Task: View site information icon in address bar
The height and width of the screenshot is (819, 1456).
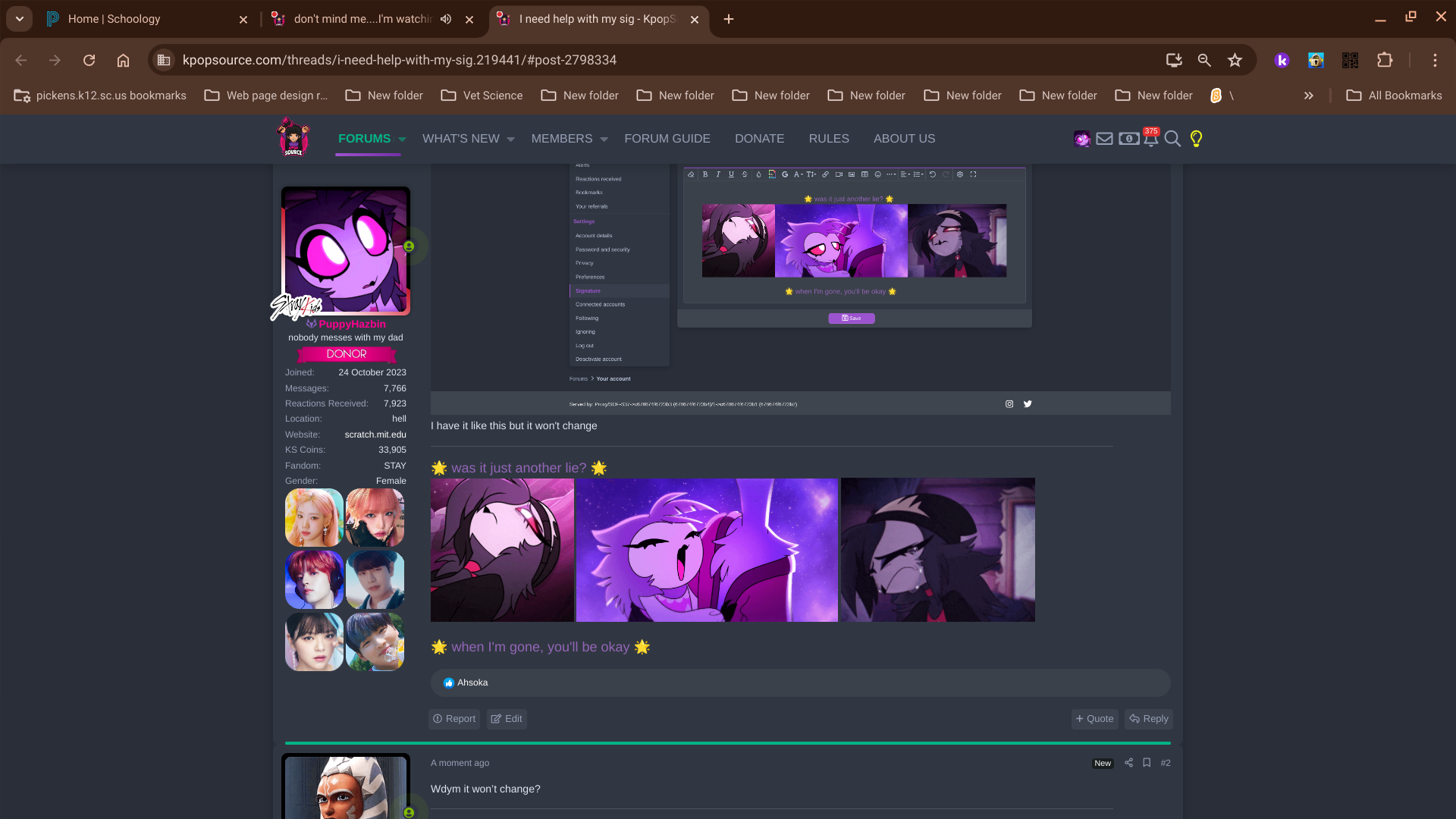Action: click(x=164, y=60)
